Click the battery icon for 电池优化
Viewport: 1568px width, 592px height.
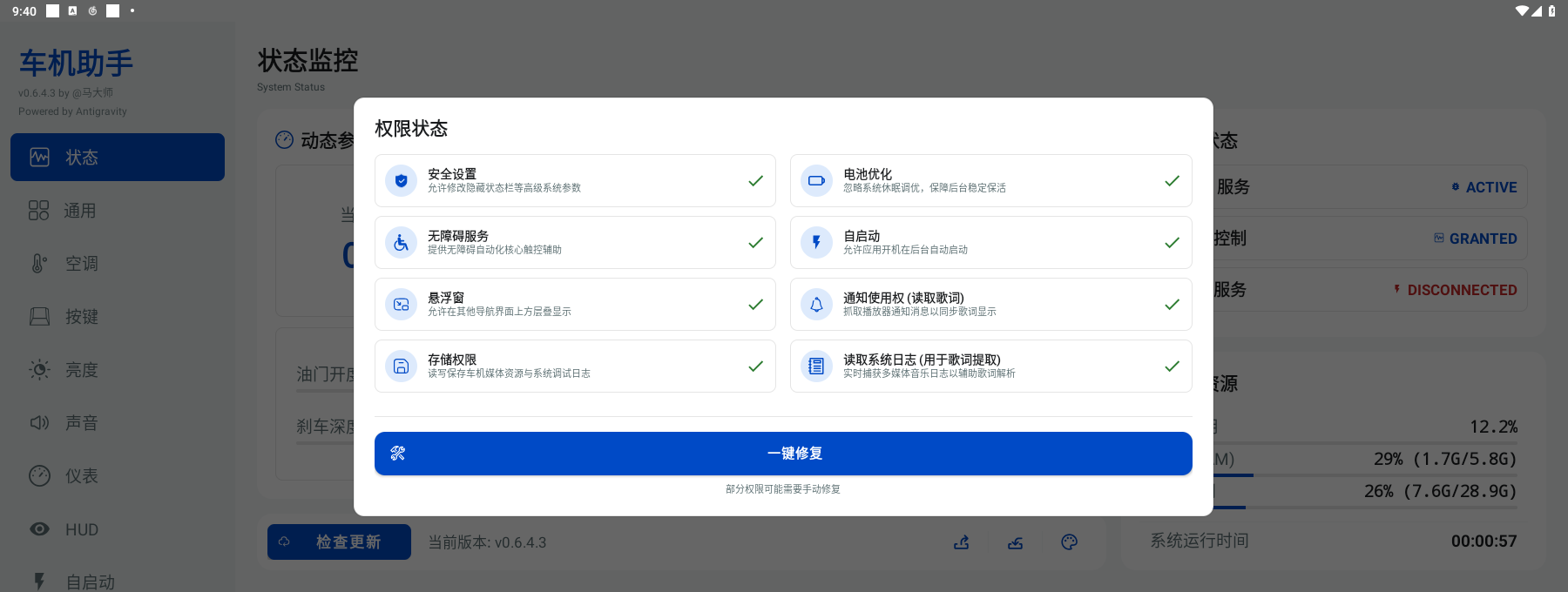pyautogui.click(x=817, y=181)
